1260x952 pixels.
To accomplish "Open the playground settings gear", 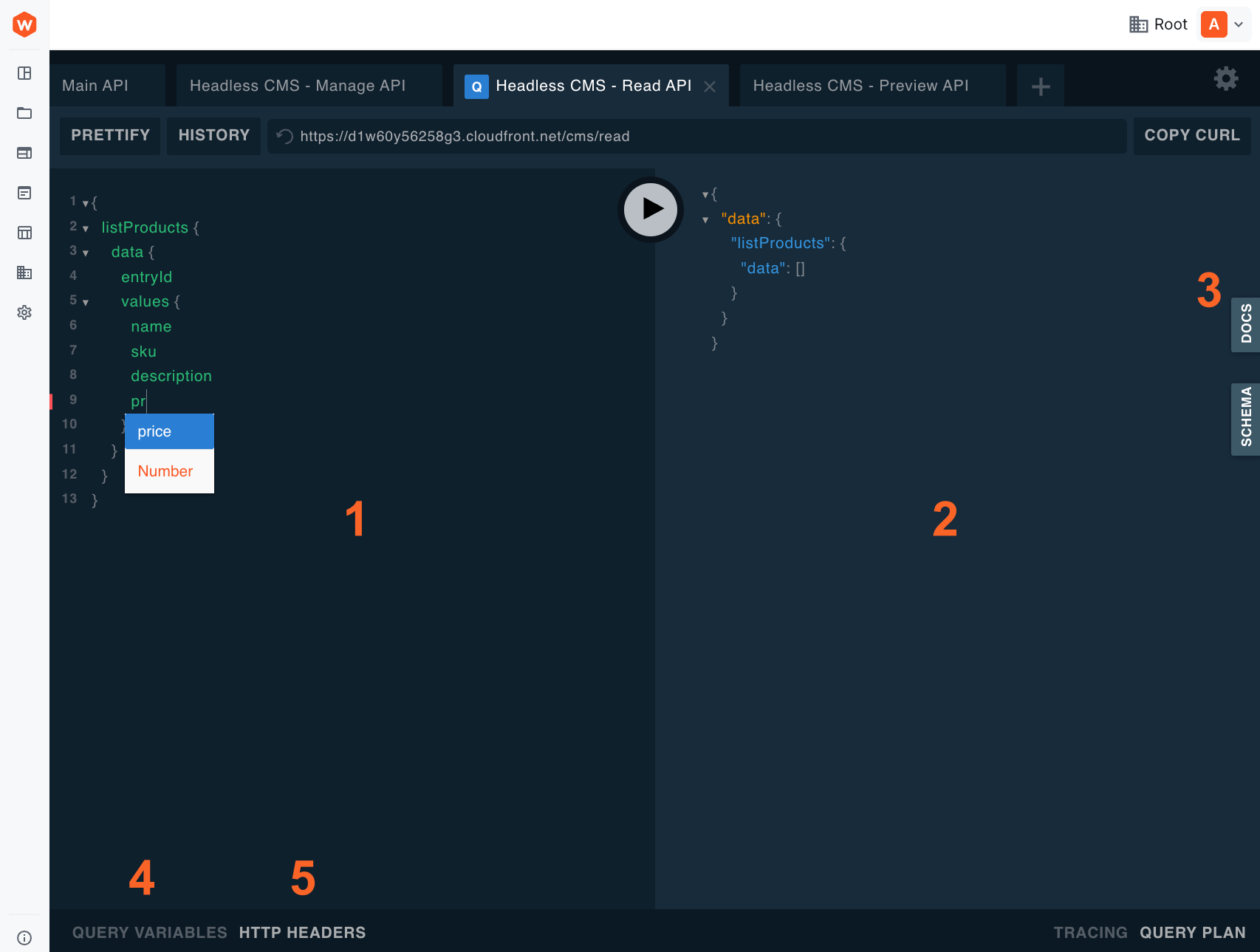I will pyautogui.click(x=1225, y=78).
